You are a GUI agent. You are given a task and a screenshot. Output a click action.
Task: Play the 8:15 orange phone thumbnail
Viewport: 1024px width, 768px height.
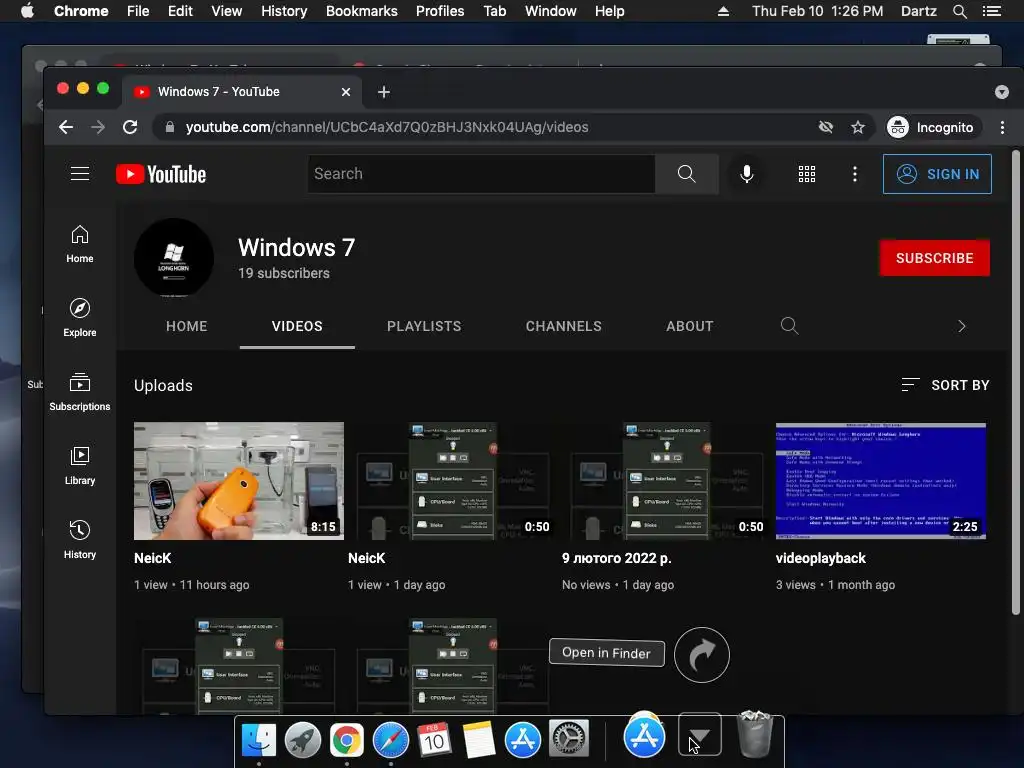[238, 481]
